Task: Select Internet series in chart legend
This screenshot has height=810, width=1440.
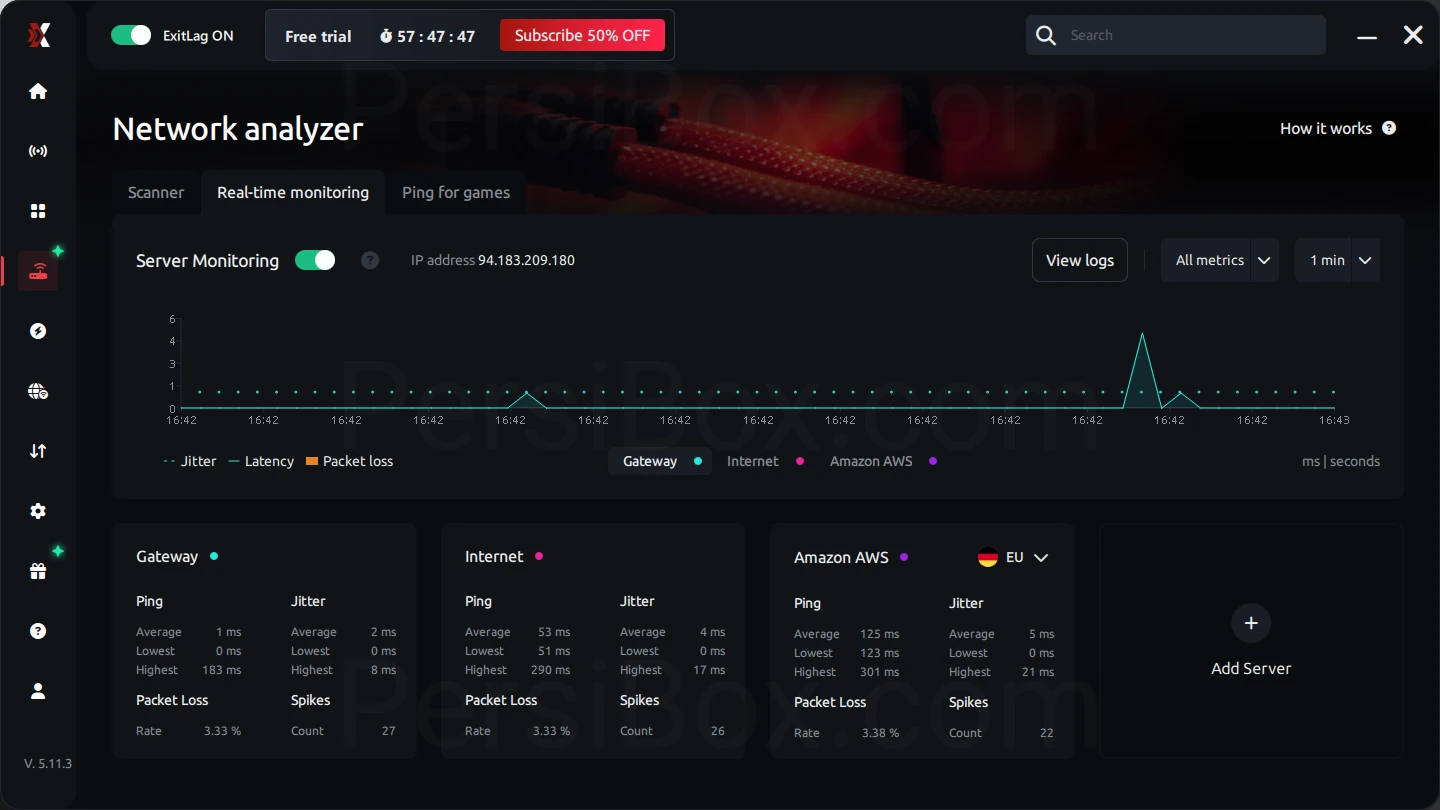Action: pos(765,461)
